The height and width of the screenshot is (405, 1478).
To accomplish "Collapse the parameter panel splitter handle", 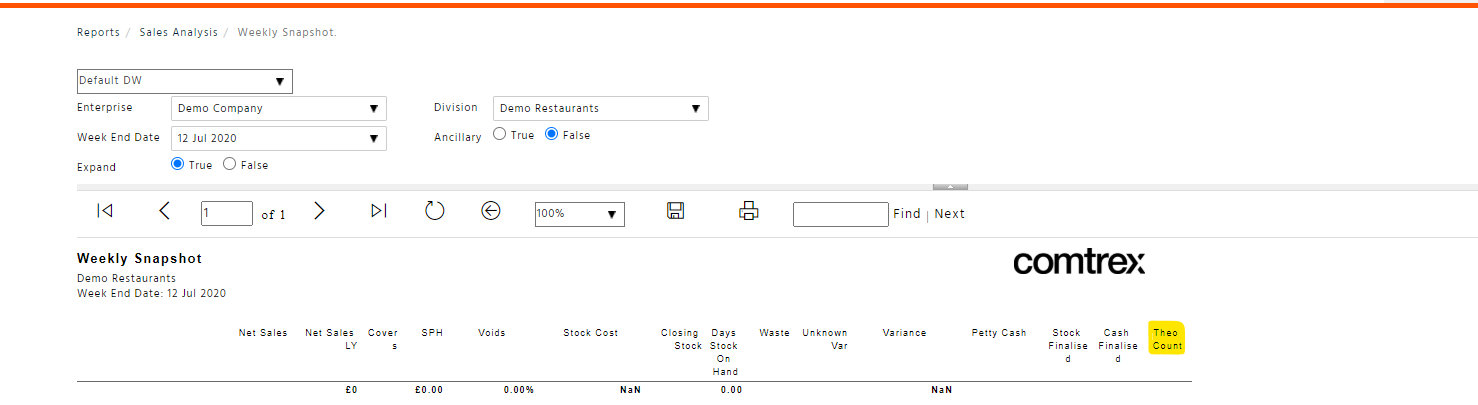I will 950,186.
